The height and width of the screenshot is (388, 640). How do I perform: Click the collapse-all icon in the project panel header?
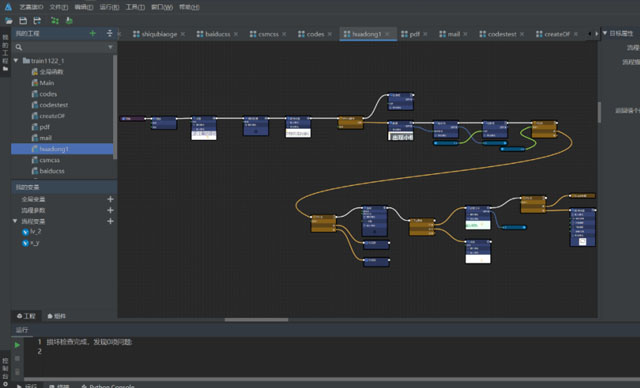click(109, 33)
